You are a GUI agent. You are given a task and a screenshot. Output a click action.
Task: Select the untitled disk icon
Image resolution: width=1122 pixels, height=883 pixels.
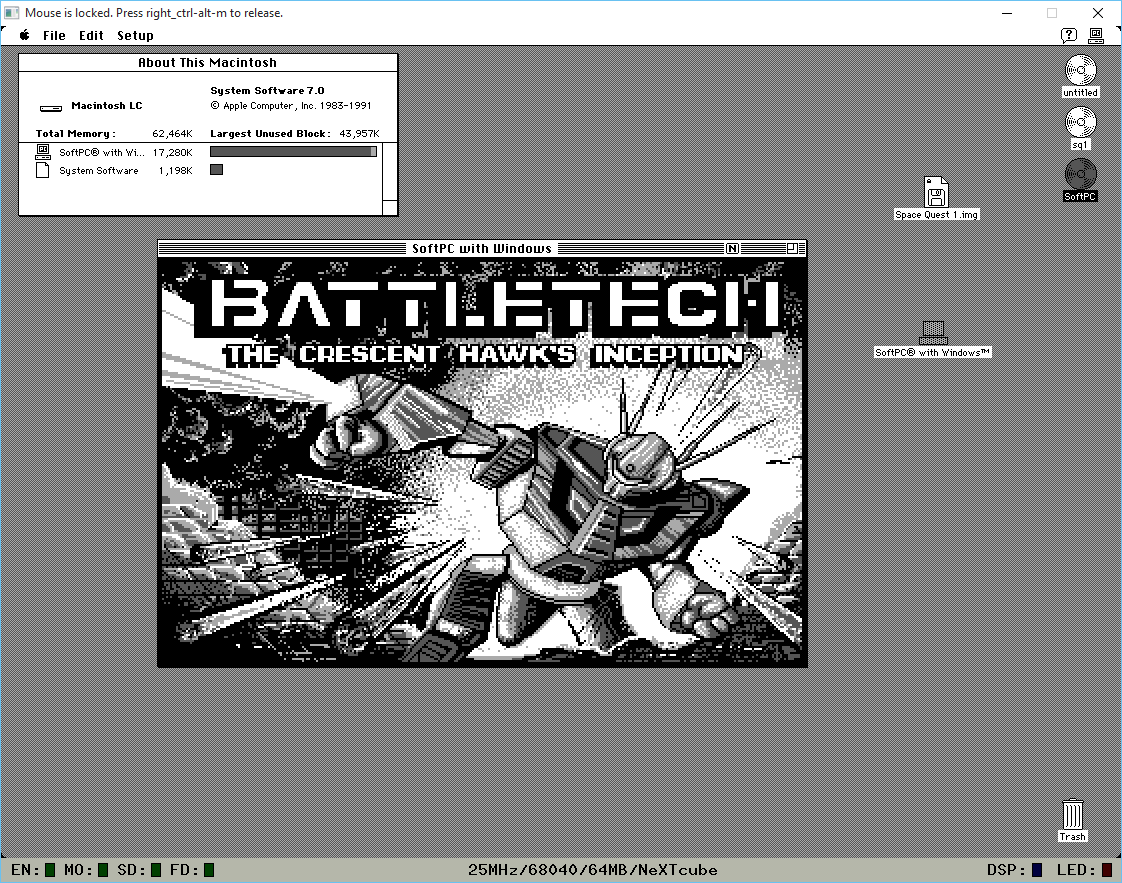click(x=1080, y=71)
